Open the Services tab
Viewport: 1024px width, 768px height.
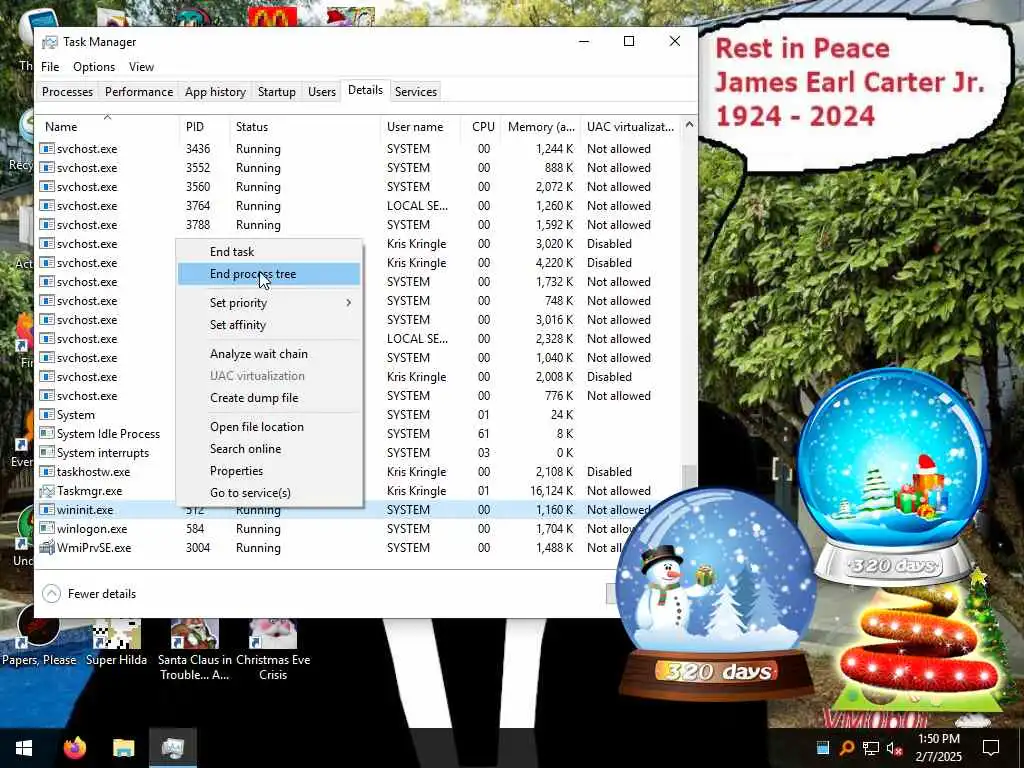[x=415, y=91]
